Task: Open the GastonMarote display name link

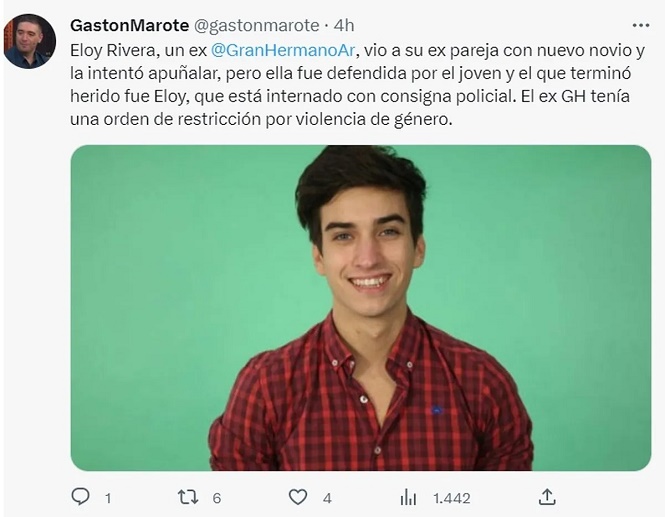Action: (129, 25)
